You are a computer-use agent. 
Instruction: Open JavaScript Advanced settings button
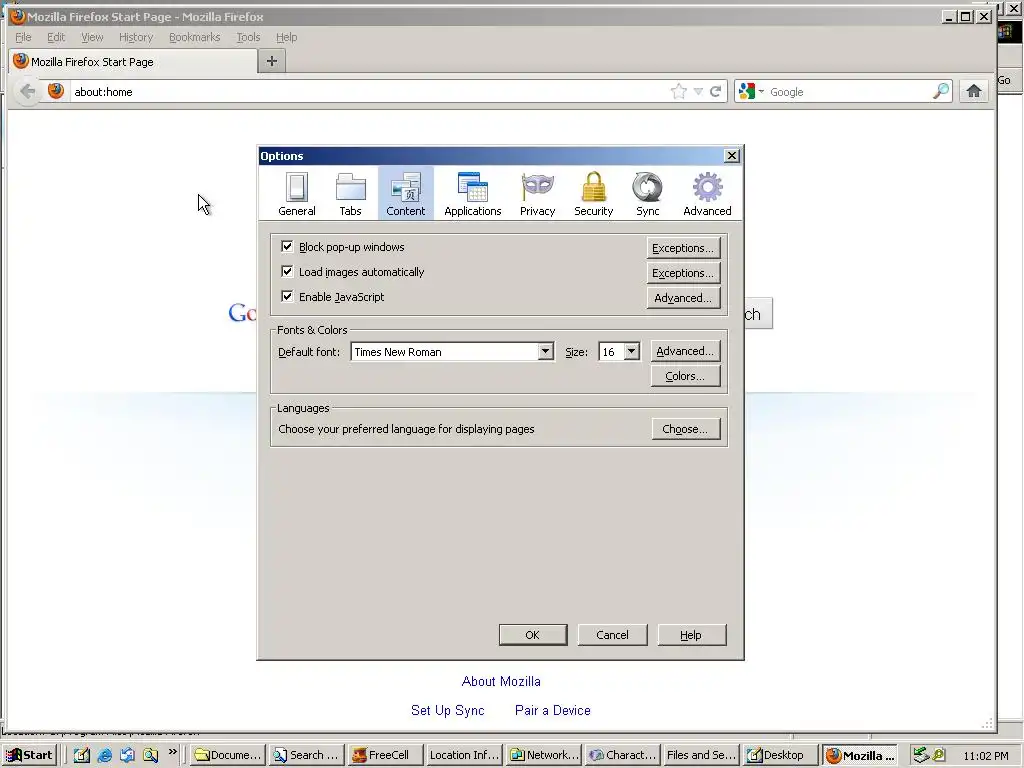(x=683, y=298)
